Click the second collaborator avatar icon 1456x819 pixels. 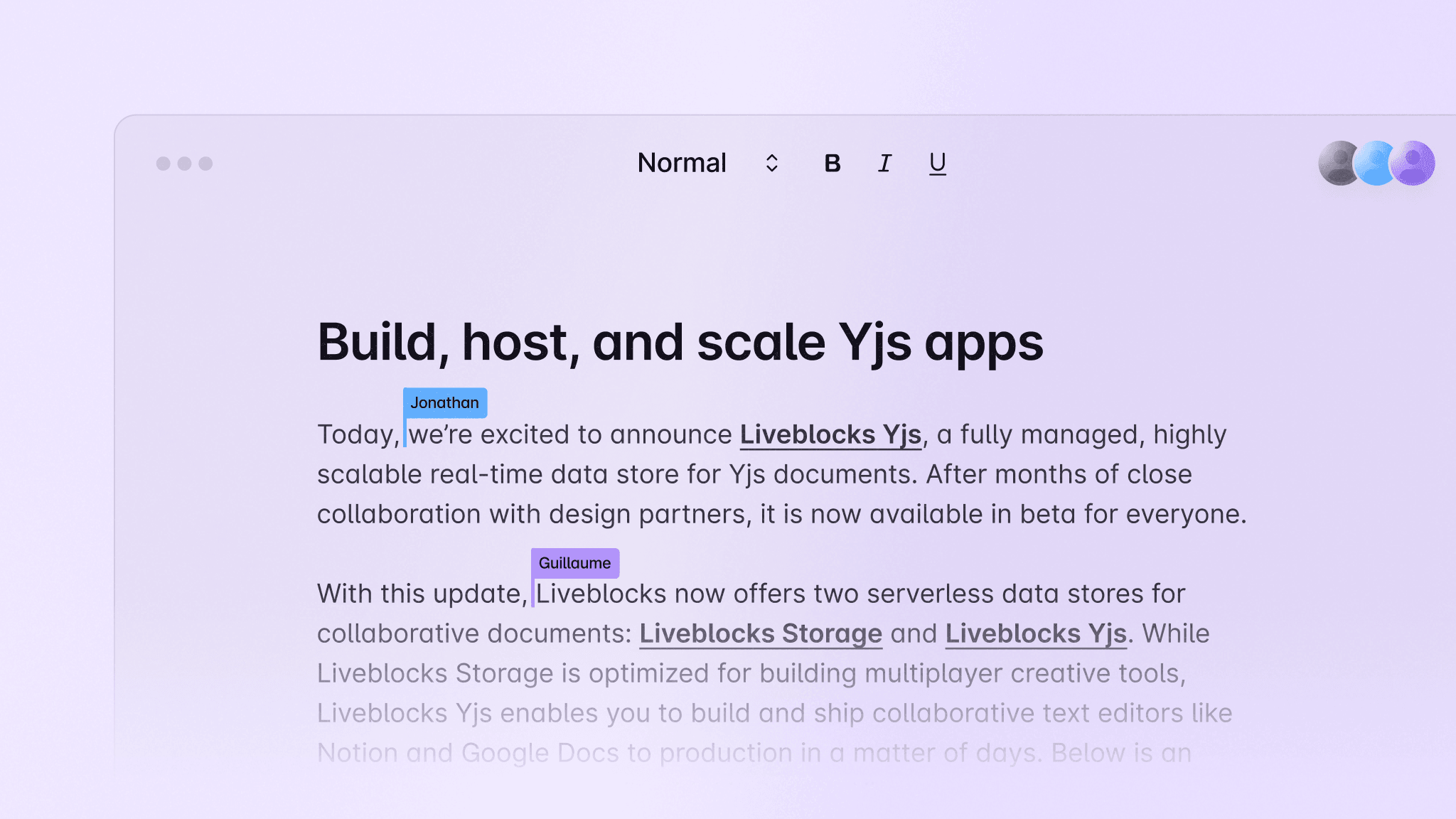pyautogui.click(x=1377, y=164)
